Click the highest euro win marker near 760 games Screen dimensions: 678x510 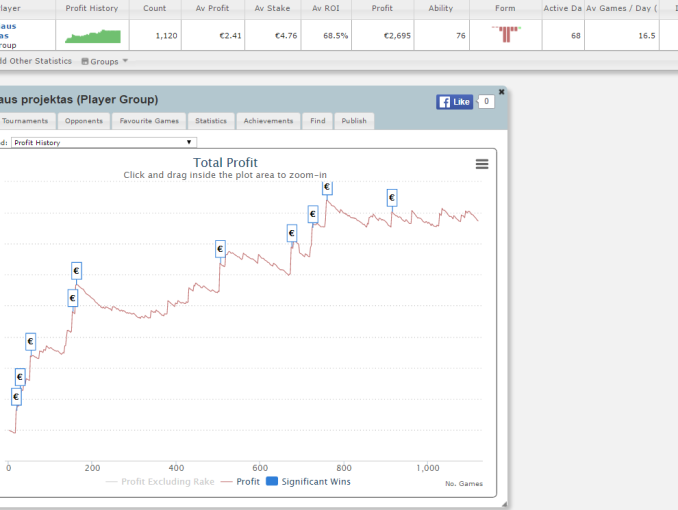click(x=327, y=188)
